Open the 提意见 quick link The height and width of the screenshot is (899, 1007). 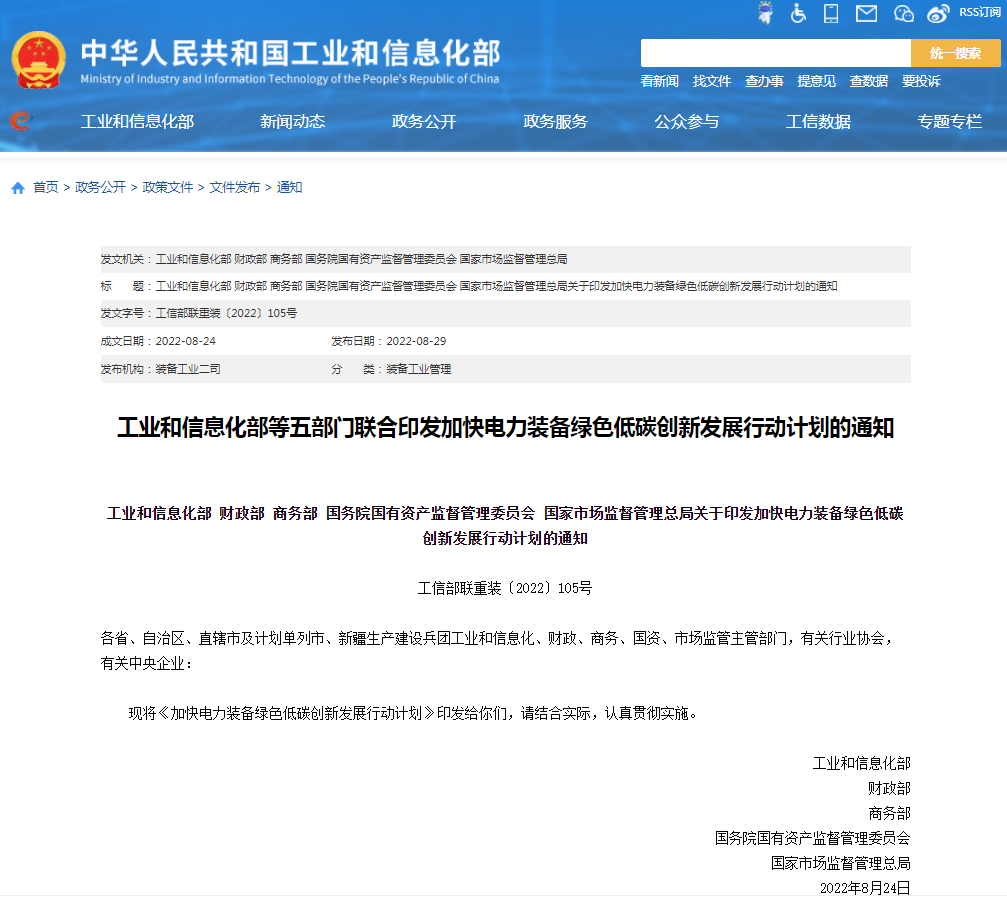pyautogui.click(x=816, y=81)
